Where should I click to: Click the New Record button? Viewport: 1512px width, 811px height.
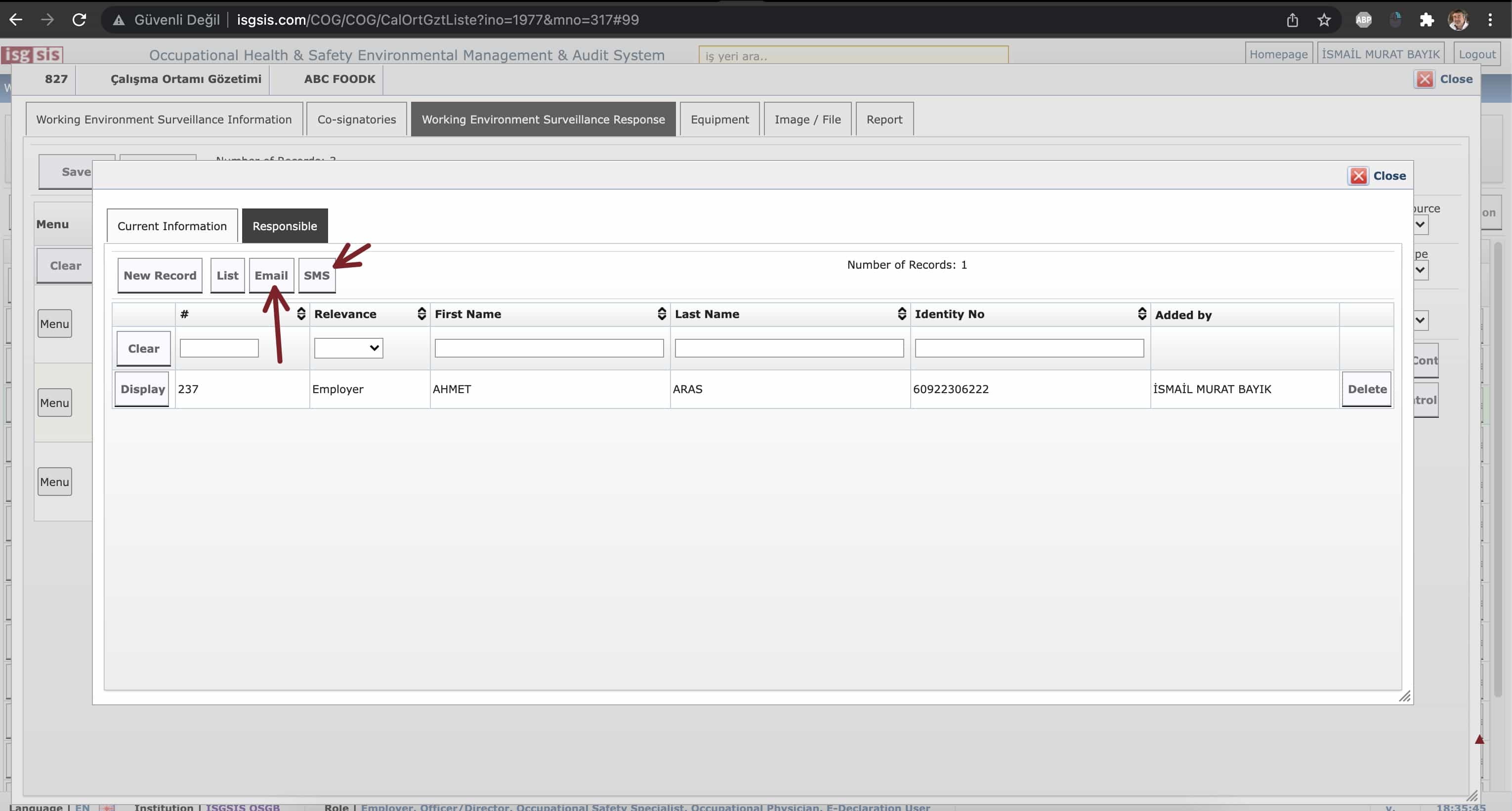point(160,275)
